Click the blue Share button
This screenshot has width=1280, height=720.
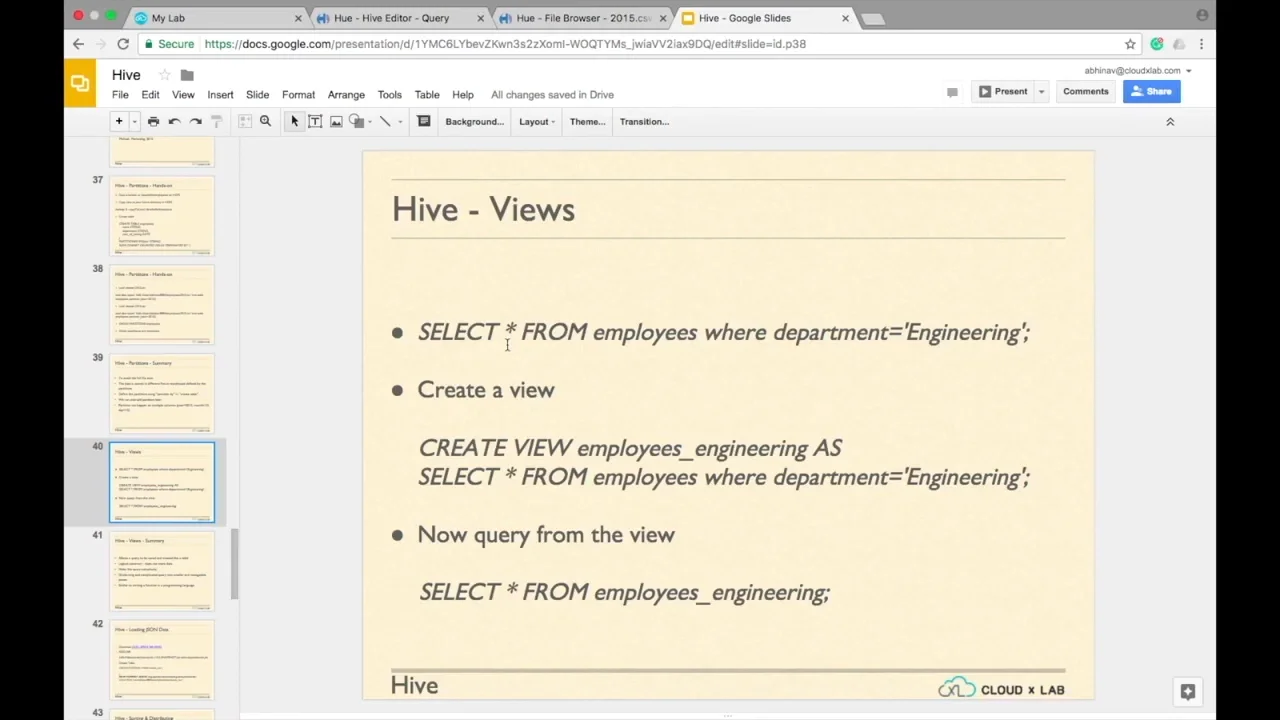(1151, 92)
